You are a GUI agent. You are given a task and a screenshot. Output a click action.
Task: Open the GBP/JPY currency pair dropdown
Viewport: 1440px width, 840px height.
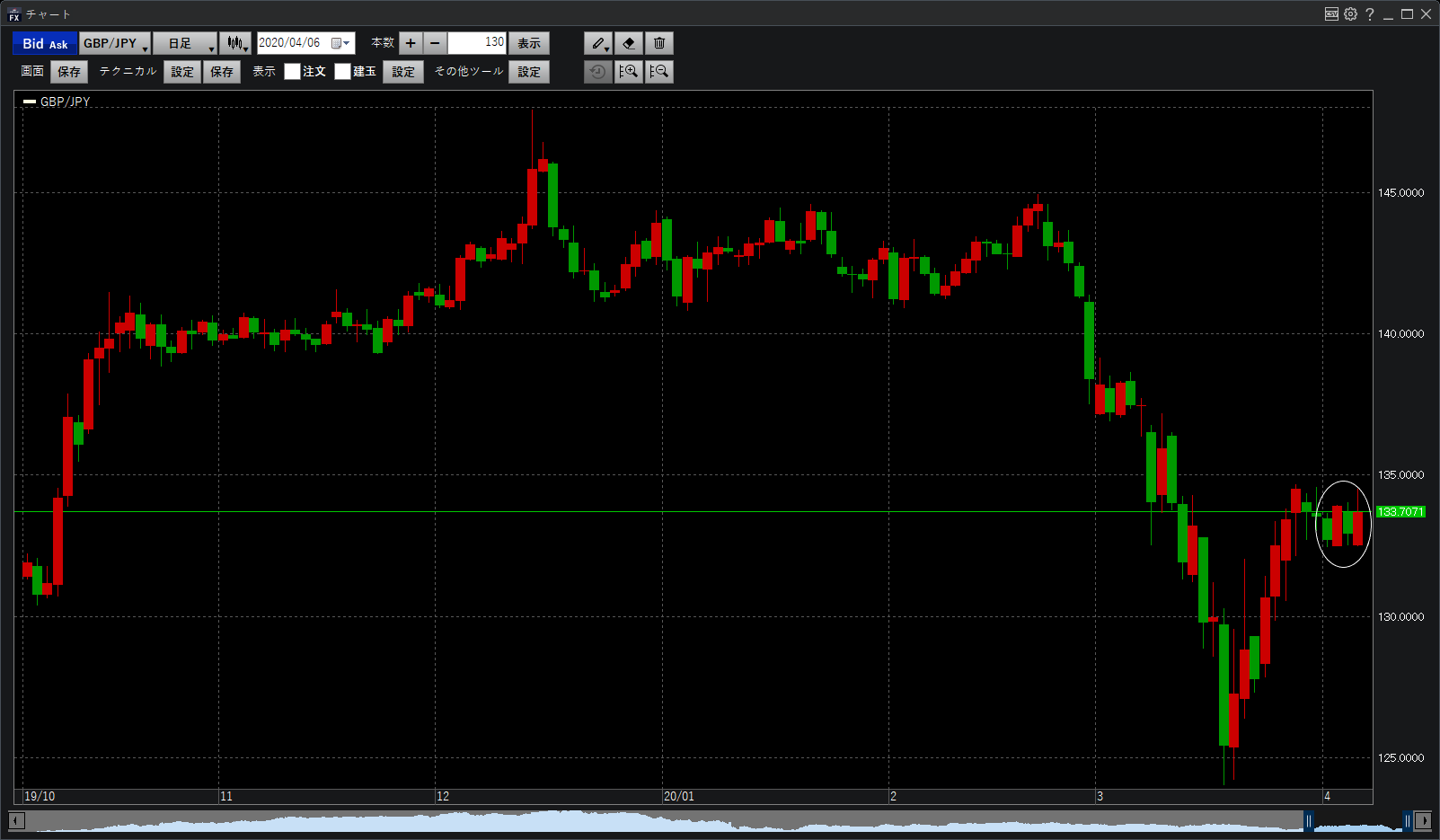click(115, 43)
